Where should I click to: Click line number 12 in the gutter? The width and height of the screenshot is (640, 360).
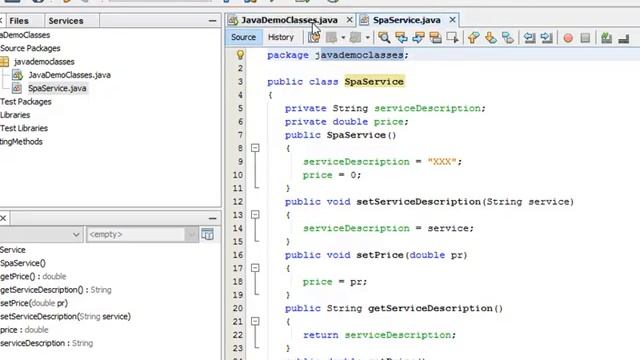(238, 202)
